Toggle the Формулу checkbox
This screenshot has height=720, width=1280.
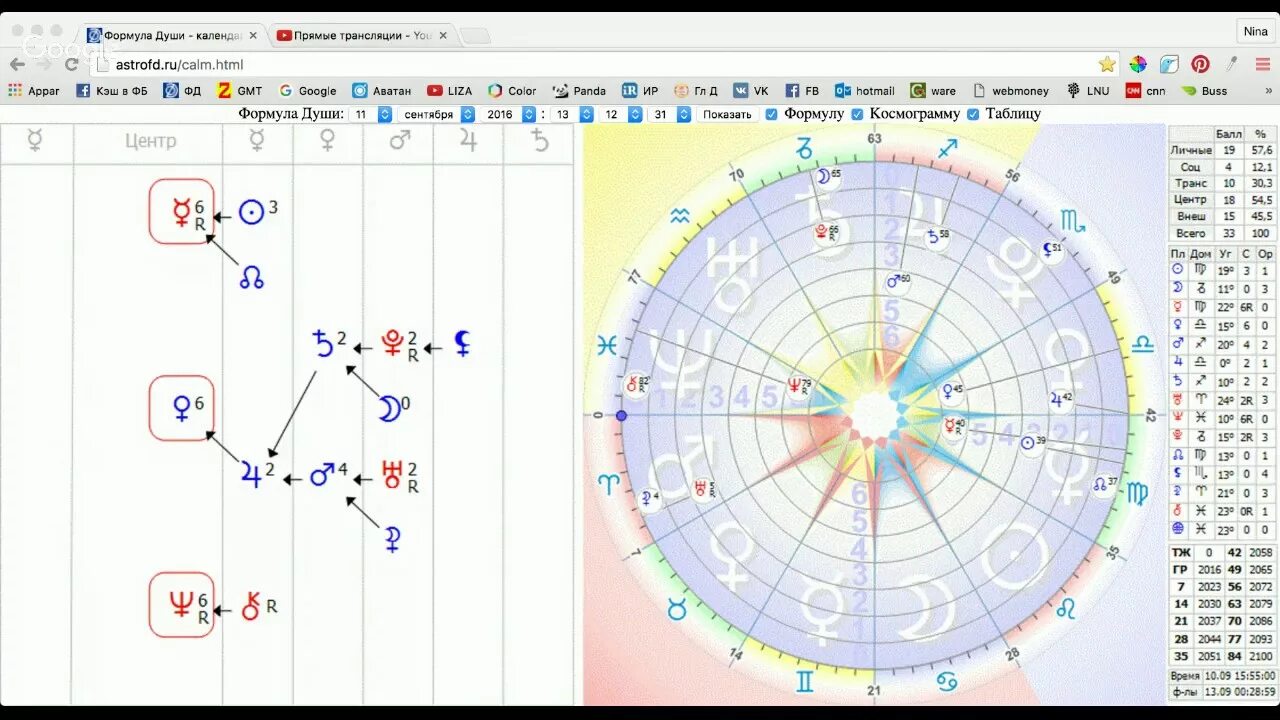pyautogui.click(x=771, y=114)
